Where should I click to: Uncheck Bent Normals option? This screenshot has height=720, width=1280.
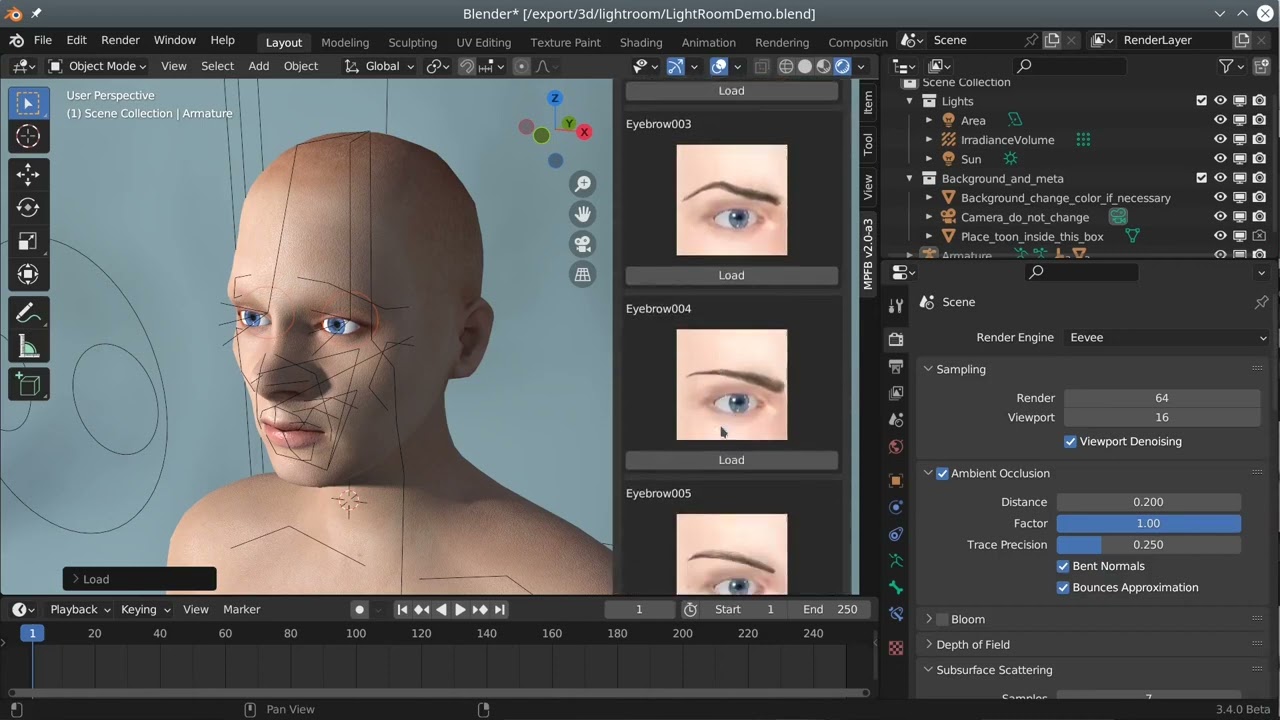click(x=1063, y=566)
